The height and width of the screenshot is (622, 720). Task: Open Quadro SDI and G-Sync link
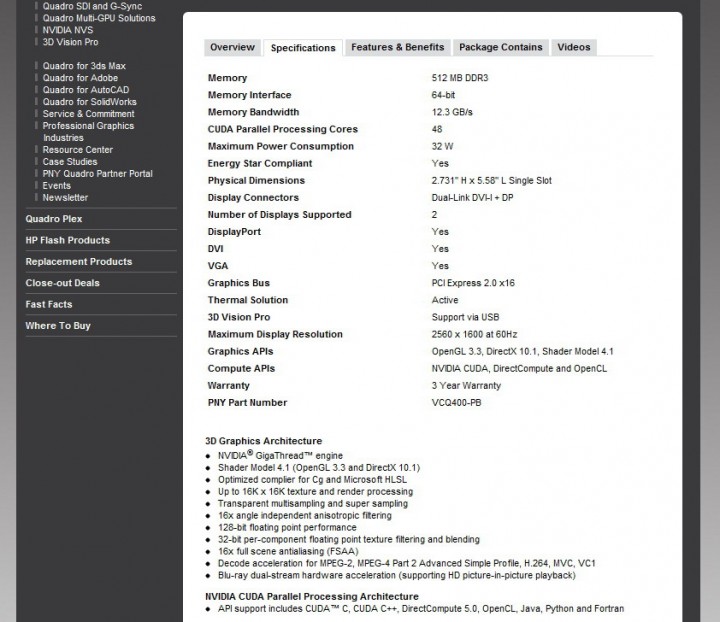[x=92, y=6]
